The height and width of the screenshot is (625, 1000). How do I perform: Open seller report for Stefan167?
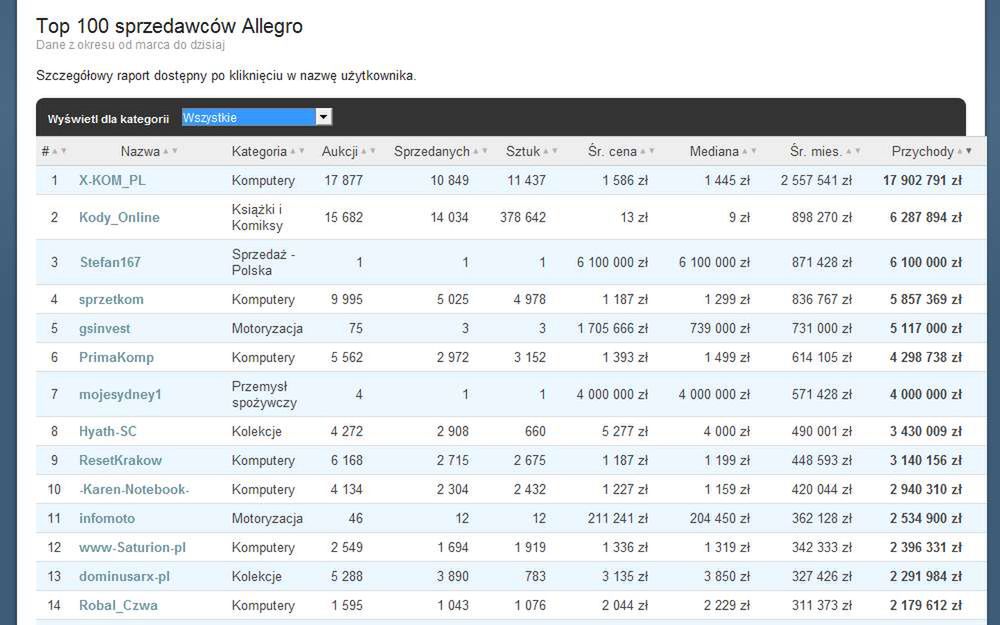point(110,262)
